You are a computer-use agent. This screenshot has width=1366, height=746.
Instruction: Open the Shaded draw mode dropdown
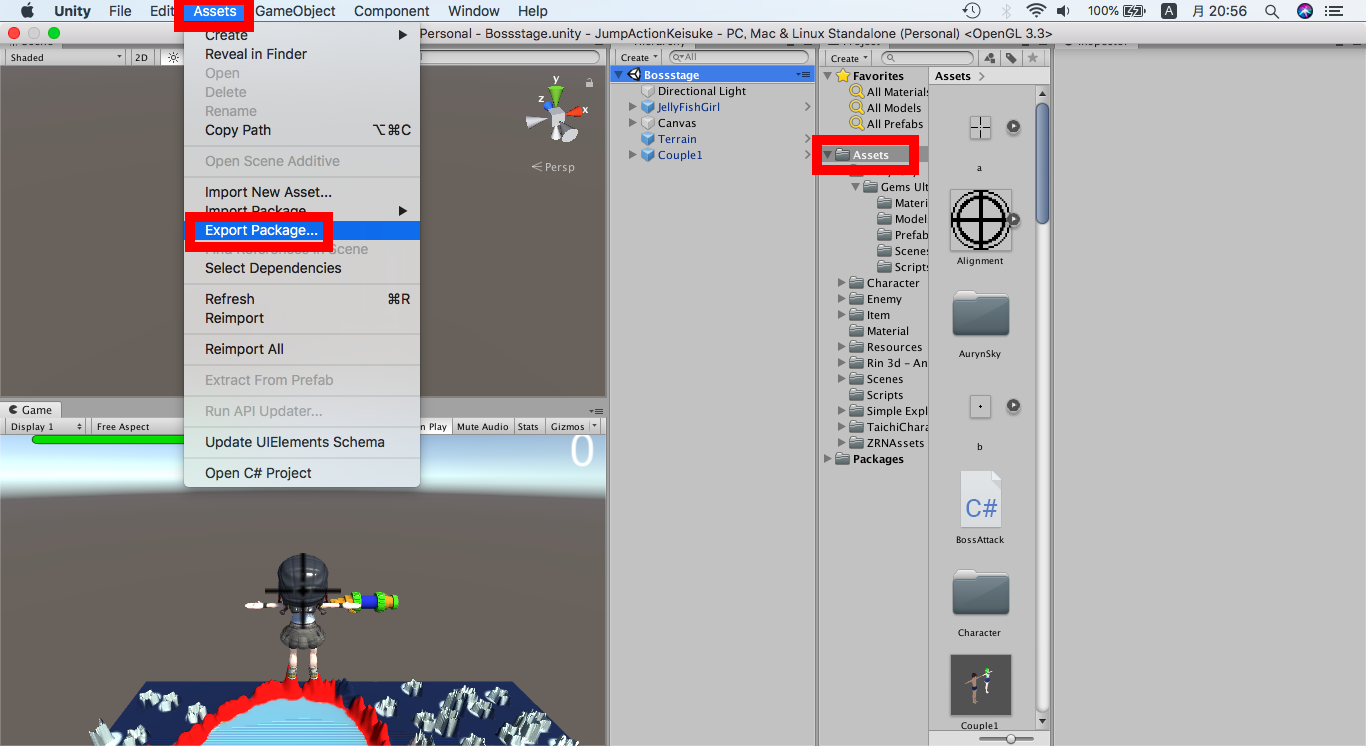point(65,58)
